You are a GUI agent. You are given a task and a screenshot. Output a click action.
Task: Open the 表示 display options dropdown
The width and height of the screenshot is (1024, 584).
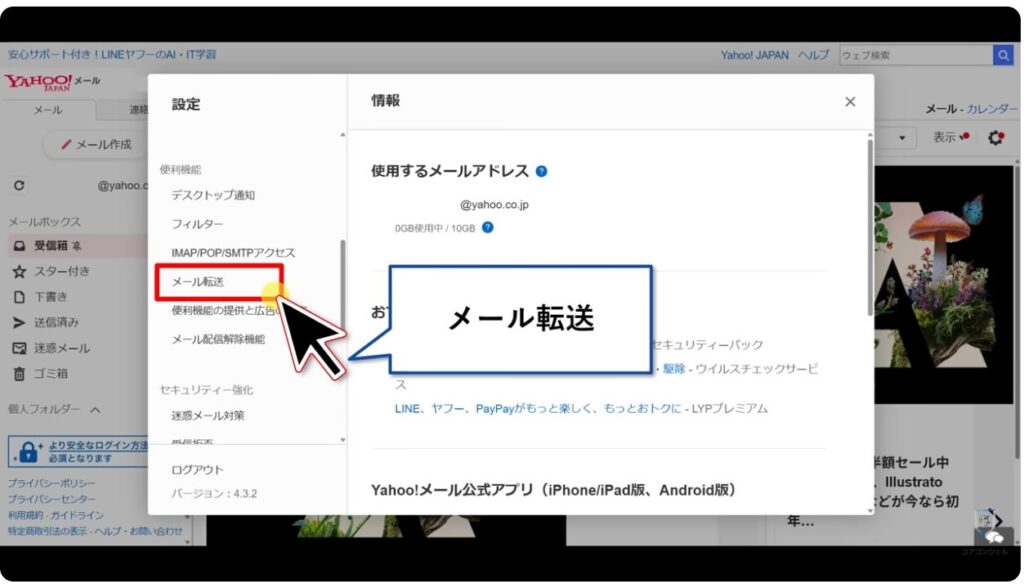pos(947,138)
